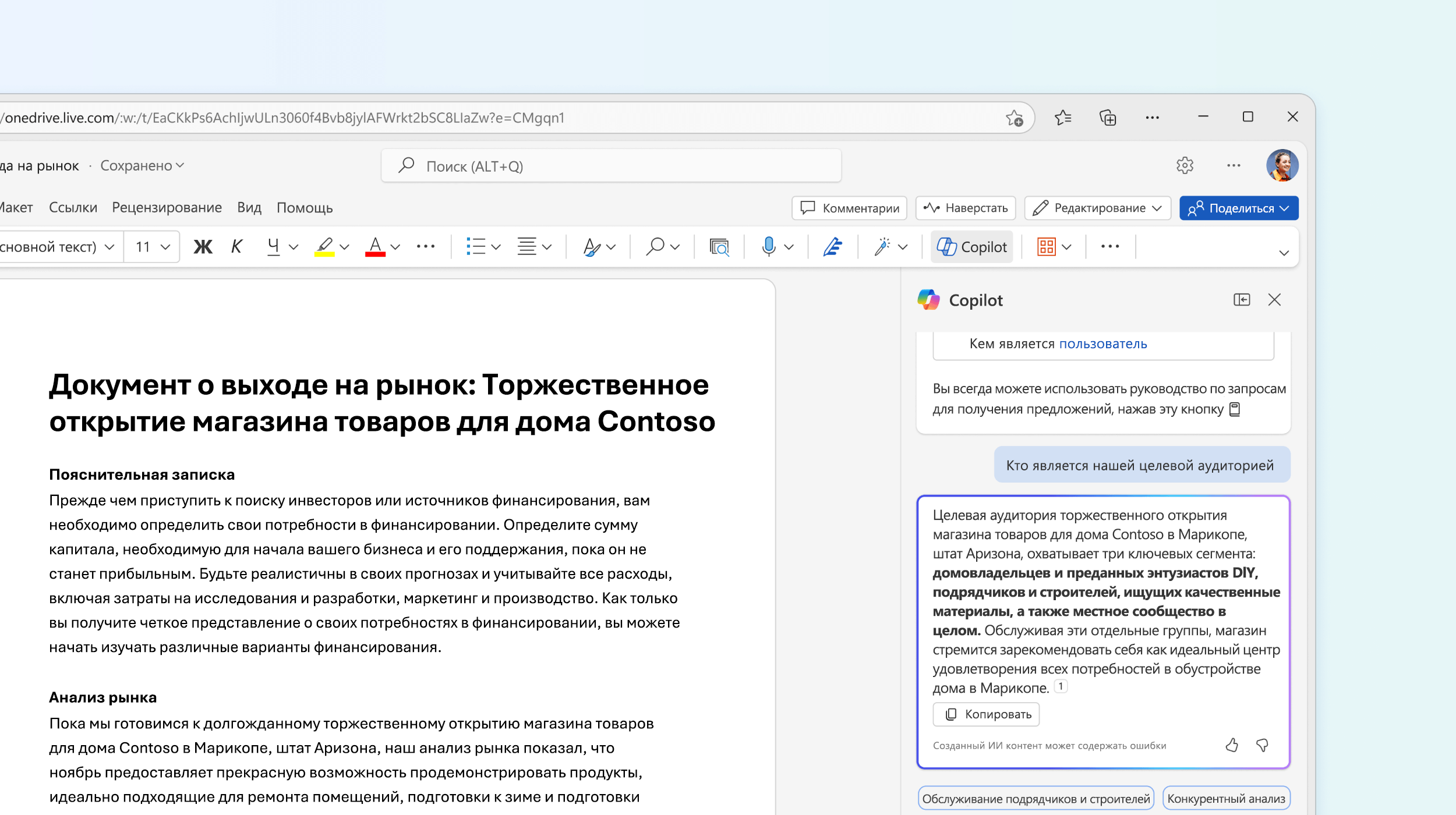This screenshot has height=815, width=1456.
Task: Click Копировать button in Copilot response
Action: pos(986,714)
